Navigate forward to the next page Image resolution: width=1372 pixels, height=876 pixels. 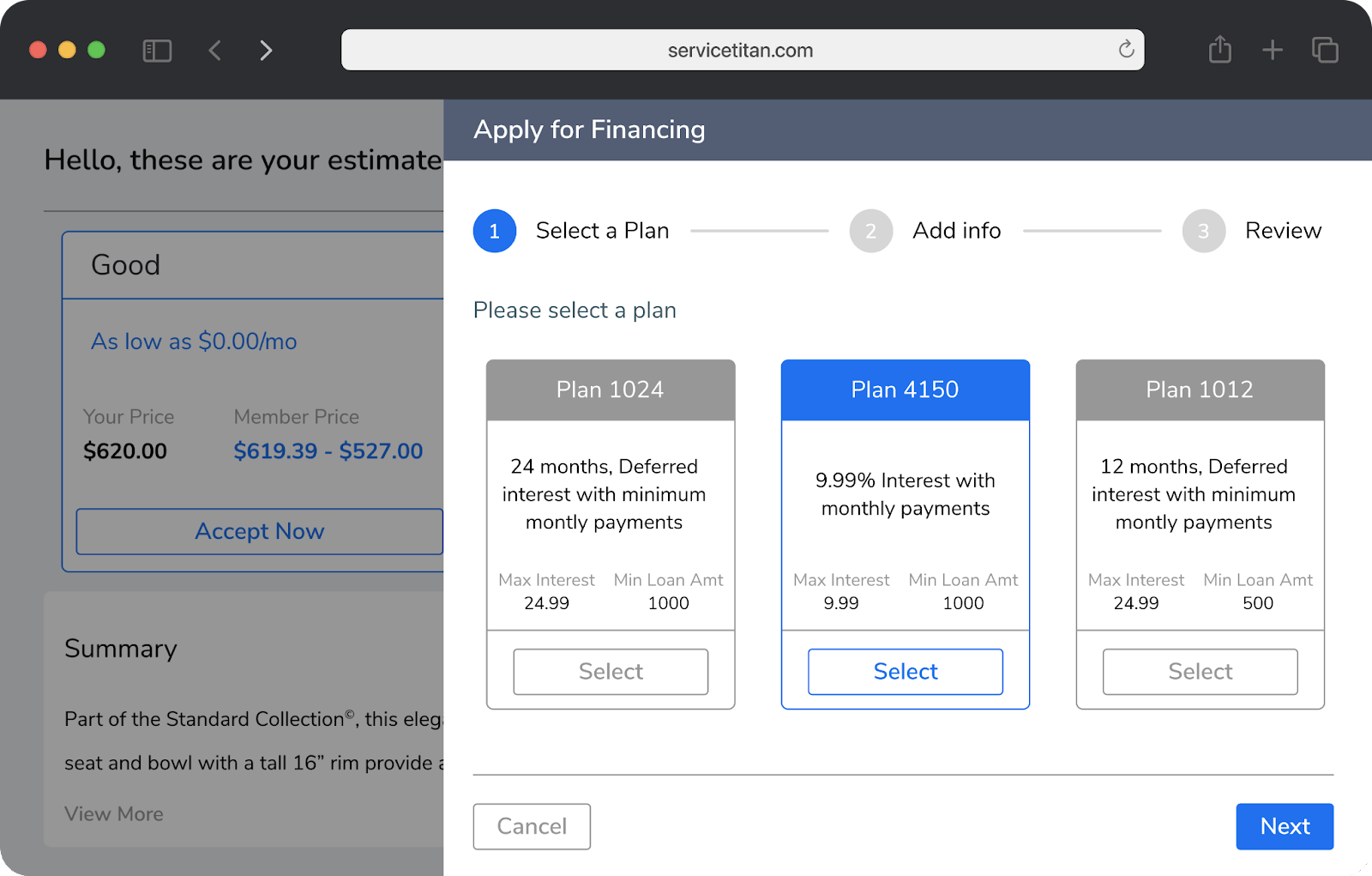pyautogui.click(x=266, y=50)
